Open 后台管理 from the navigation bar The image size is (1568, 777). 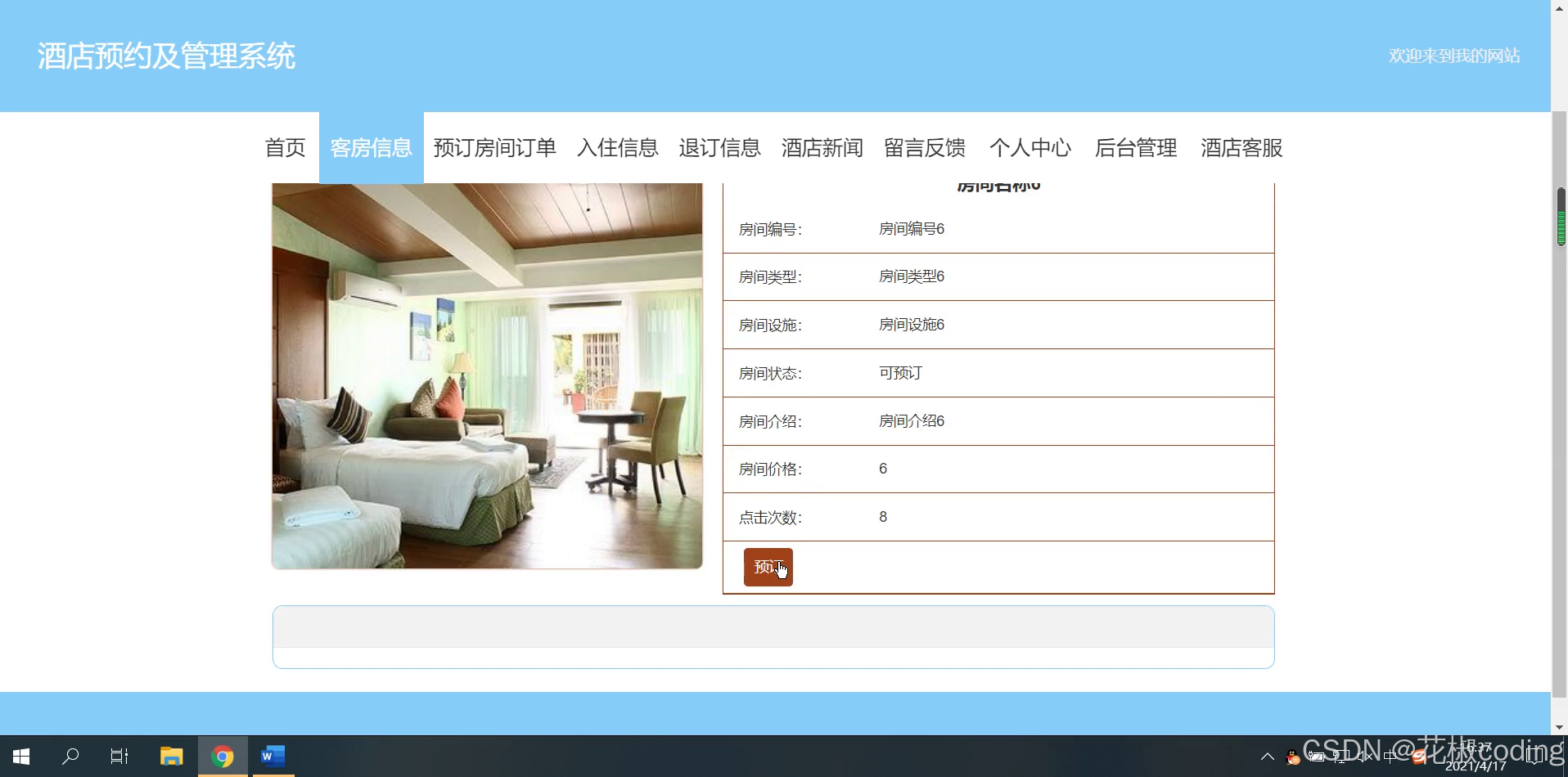click(x=1136, y=148)
